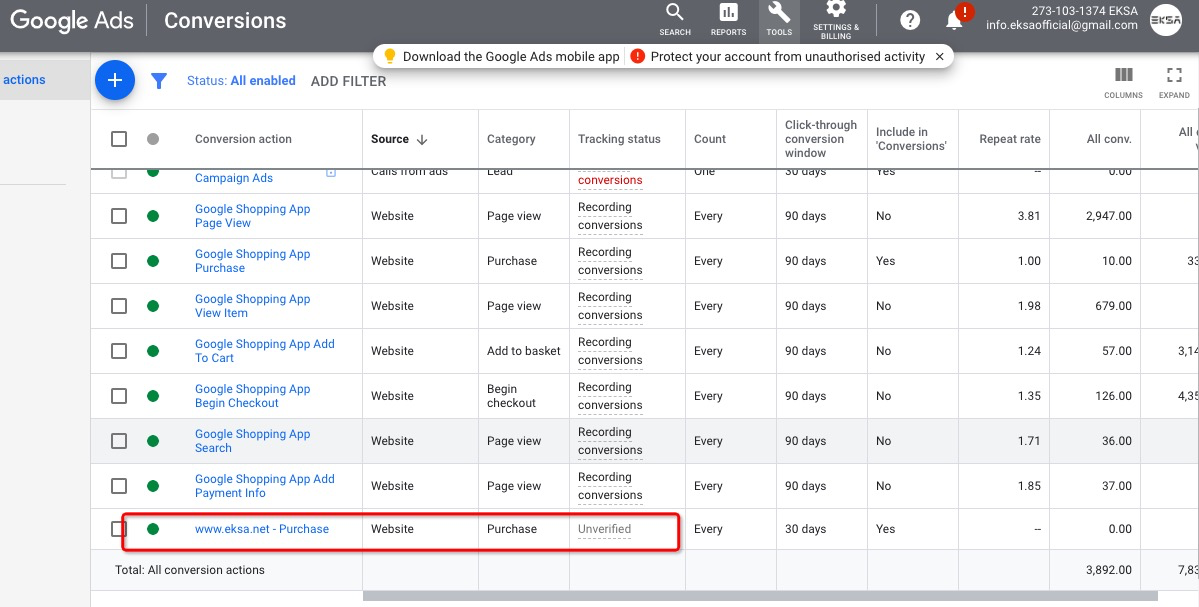The width and height of the screenshot is (1199, 607).
Task: Open the EKSA account avatar
Action: point(1165,20)
